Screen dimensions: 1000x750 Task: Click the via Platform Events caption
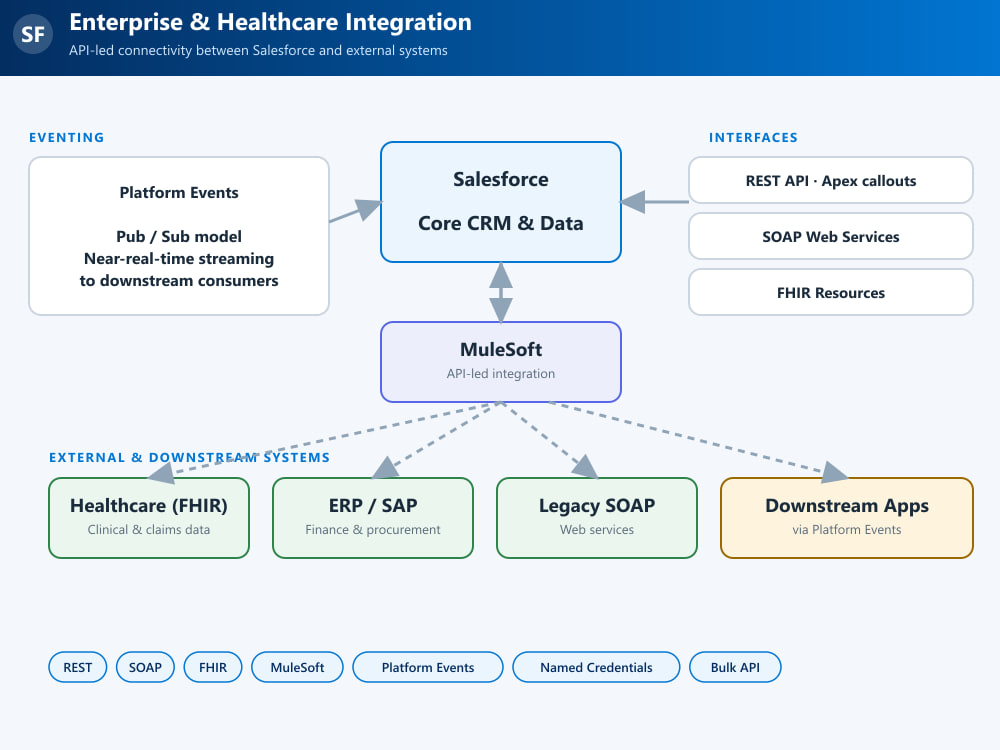(846, 529)
